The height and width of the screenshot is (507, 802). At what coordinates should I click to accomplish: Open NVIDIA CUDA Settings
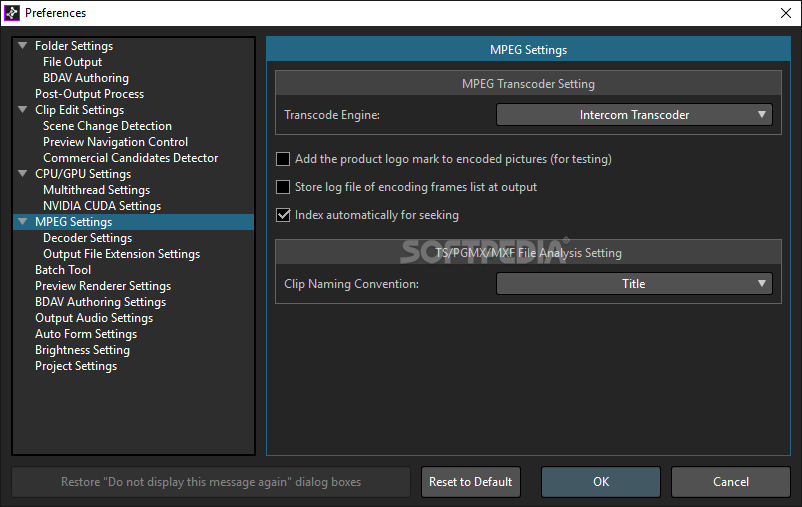pyautogui.click(x=102, y=206)
